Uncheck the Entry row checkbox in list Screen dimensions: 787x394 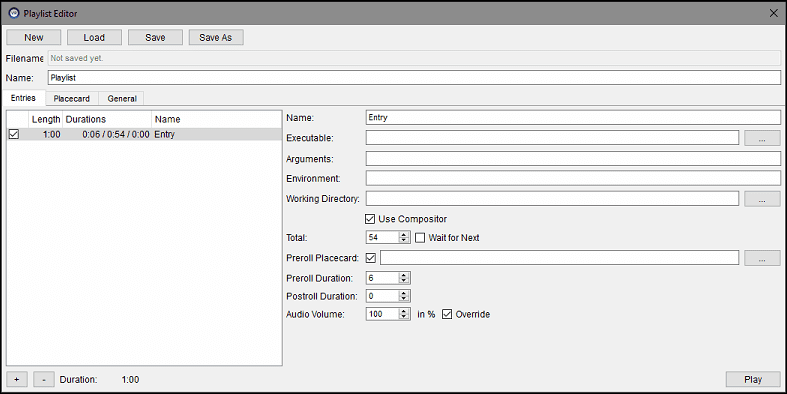coord(14,135)
